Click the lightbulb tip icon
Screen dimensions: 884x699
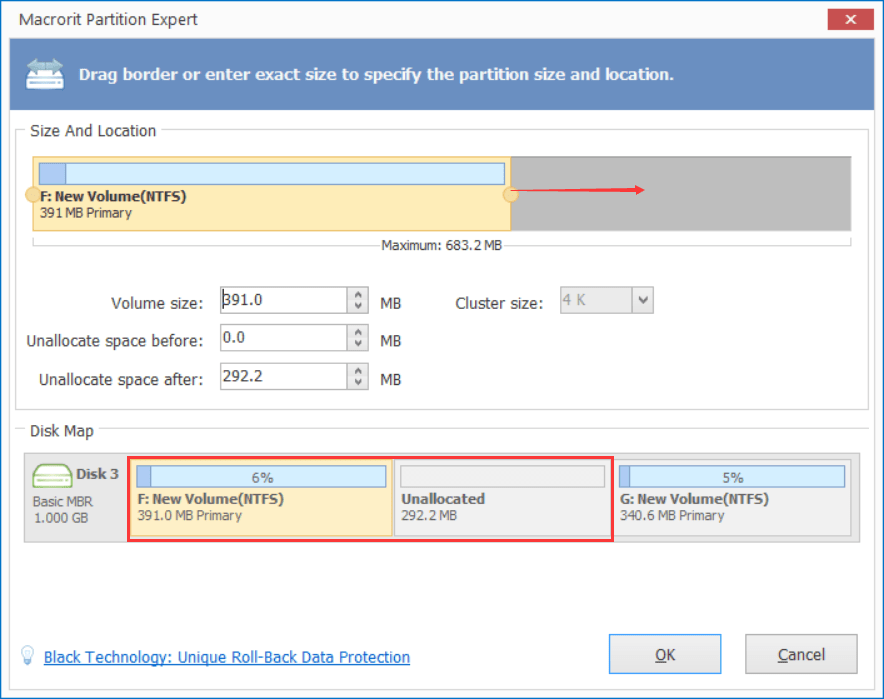(27, 655)
